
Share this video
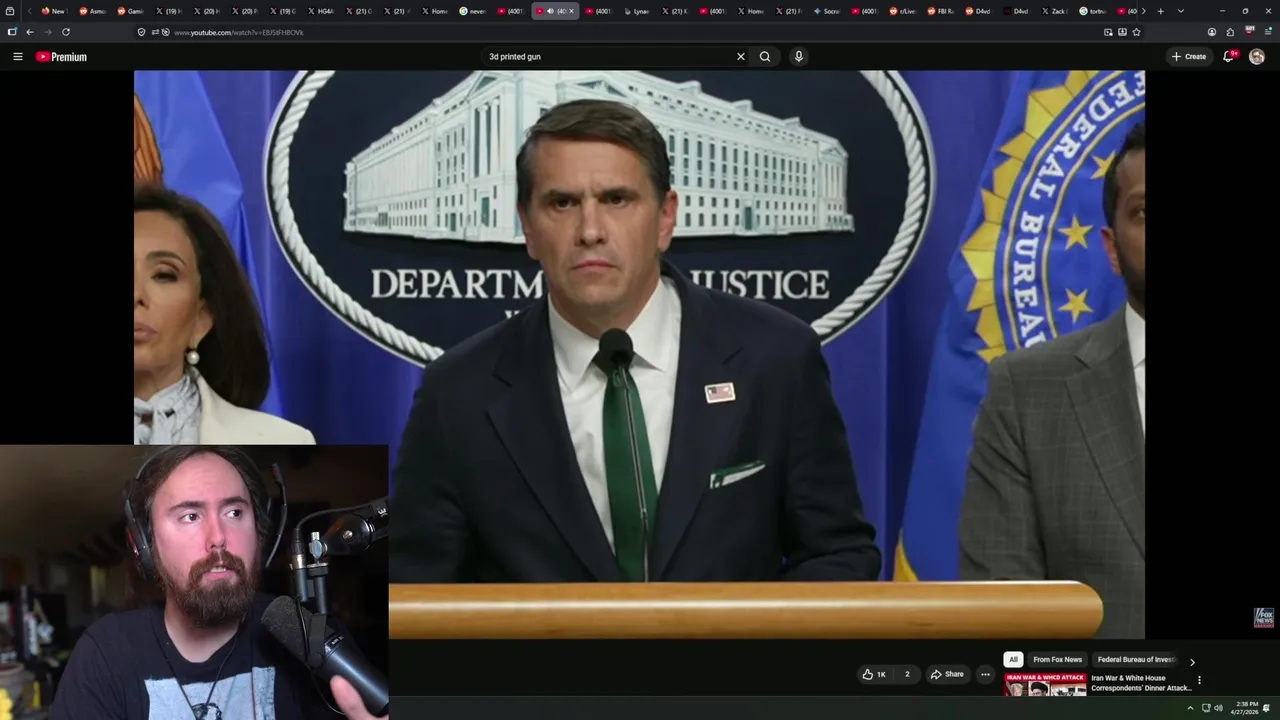(947, 674)
